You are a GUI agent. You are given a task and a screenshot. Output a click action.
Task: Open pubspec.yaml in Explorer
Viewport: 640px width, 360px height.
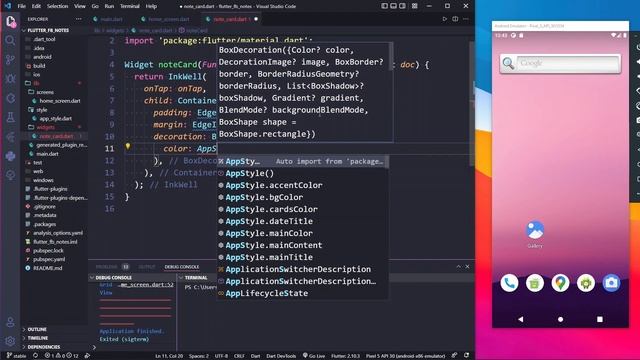coord(49,259)
